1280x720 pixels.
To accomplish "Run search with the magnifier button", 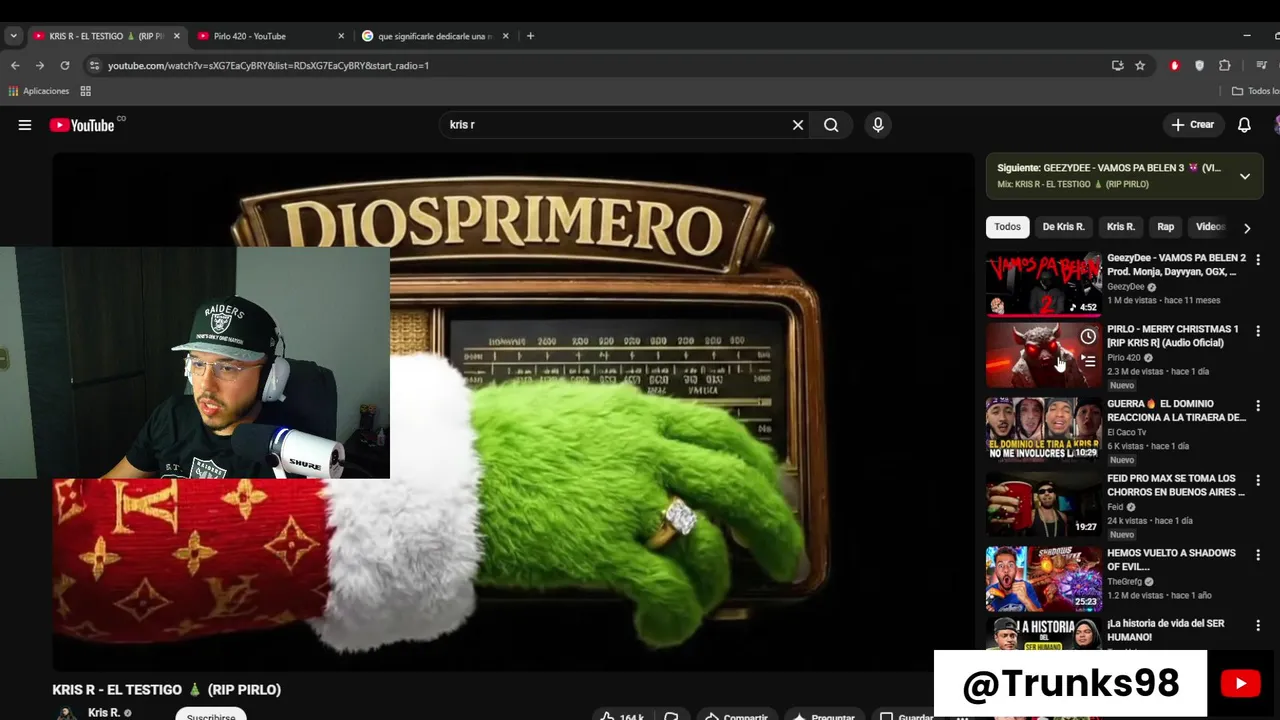I will (831, 125).
